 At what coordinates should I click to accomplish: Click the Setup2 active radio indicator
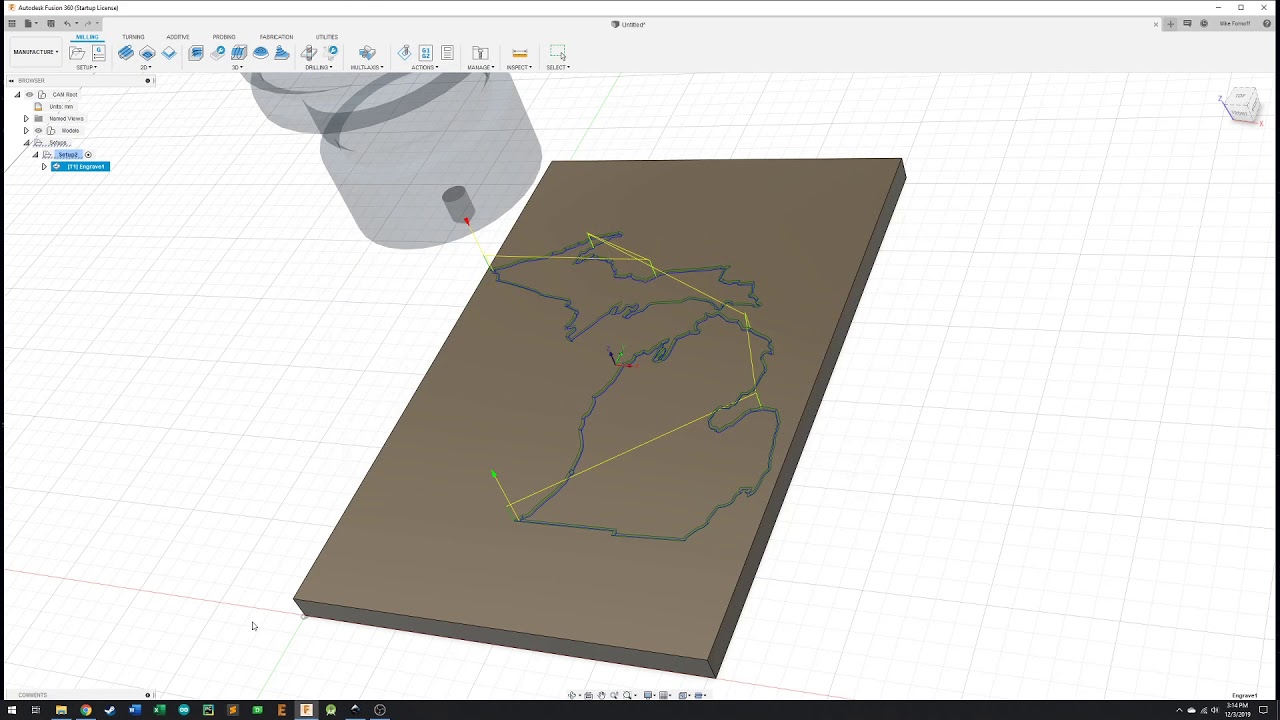[x=88, y=155]
